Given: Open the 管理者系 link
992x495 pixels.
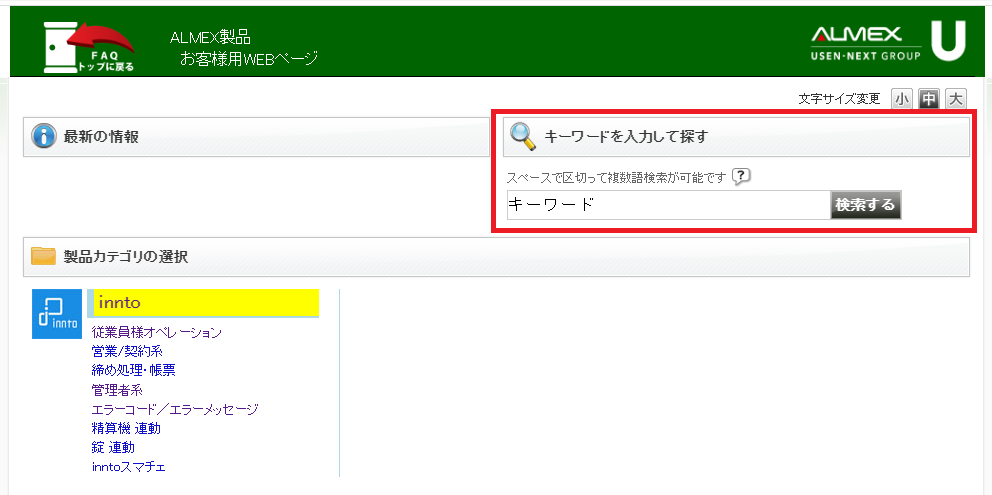Looking at the screenshot, I should tap(117, 390).
